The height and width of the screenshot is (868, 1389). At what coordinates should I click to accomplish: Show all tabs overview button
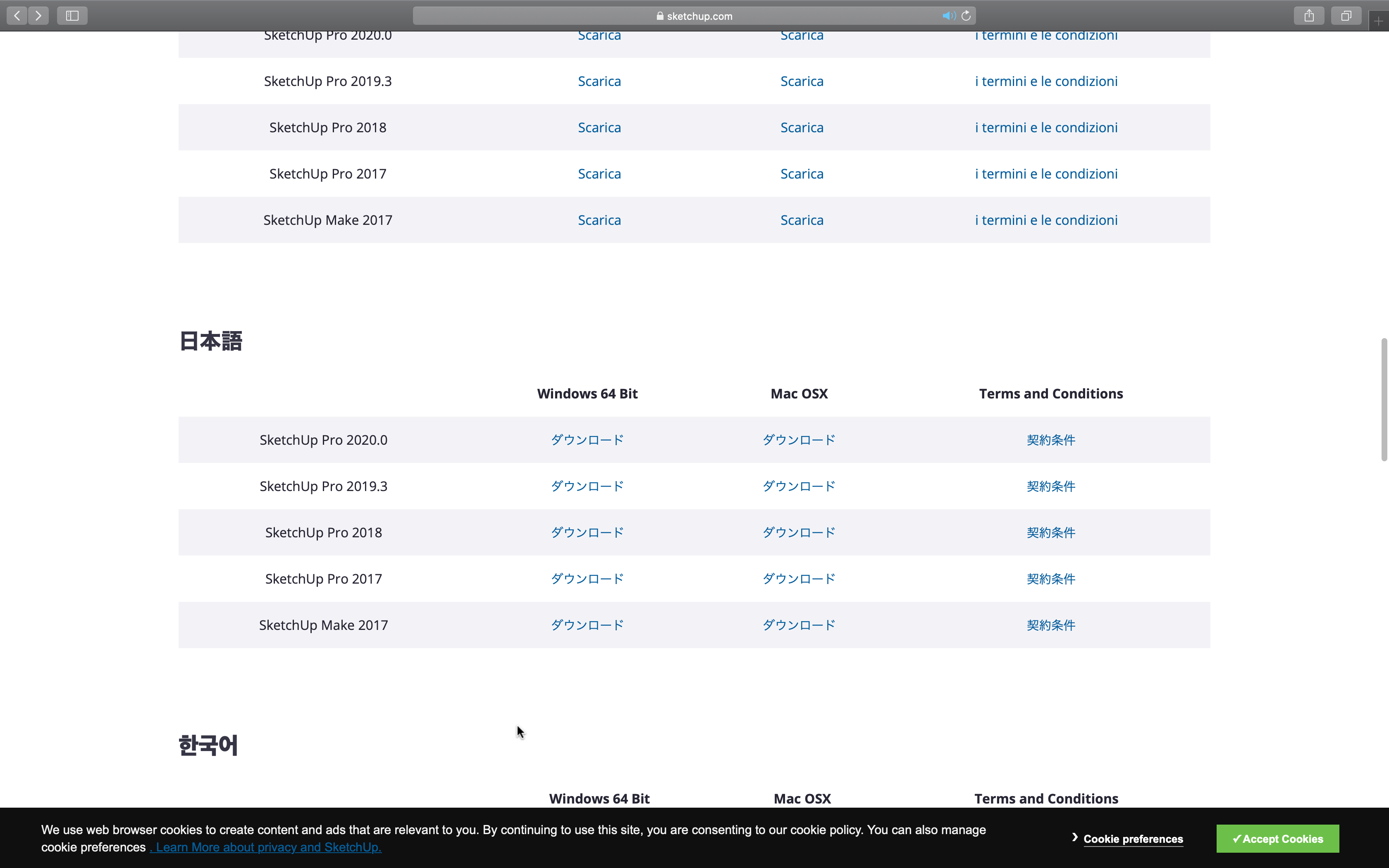pyautogui.click(x=1346, y=16)
